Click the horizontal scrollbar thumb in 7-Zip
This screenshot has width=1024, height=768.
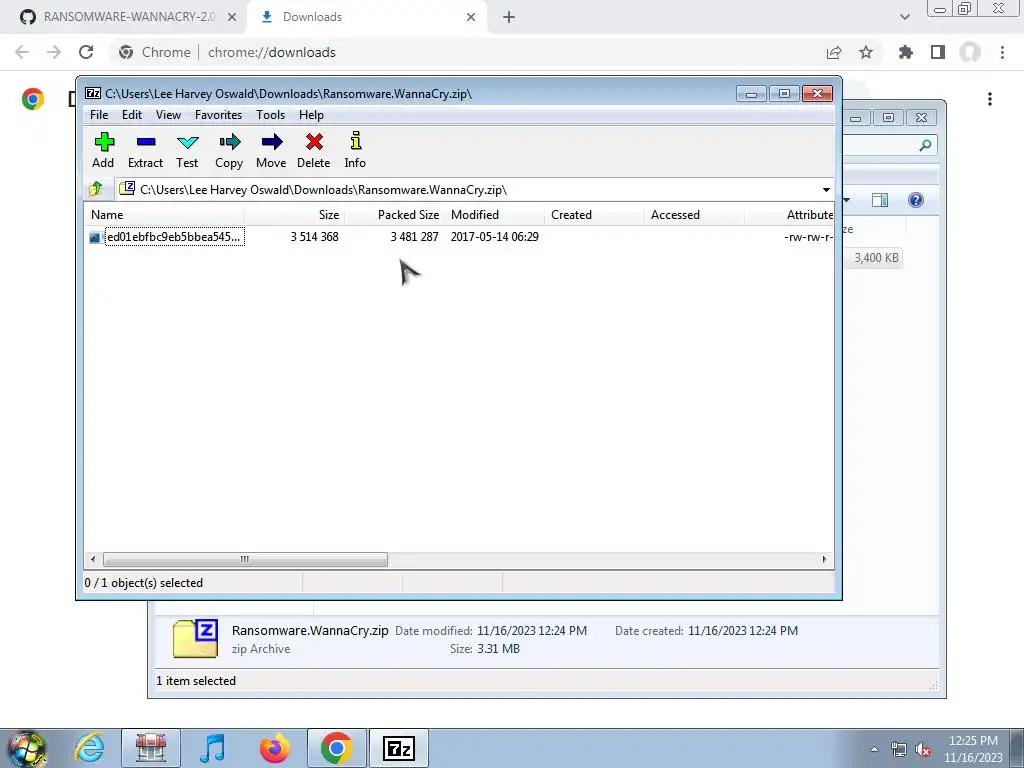(245, 560)
